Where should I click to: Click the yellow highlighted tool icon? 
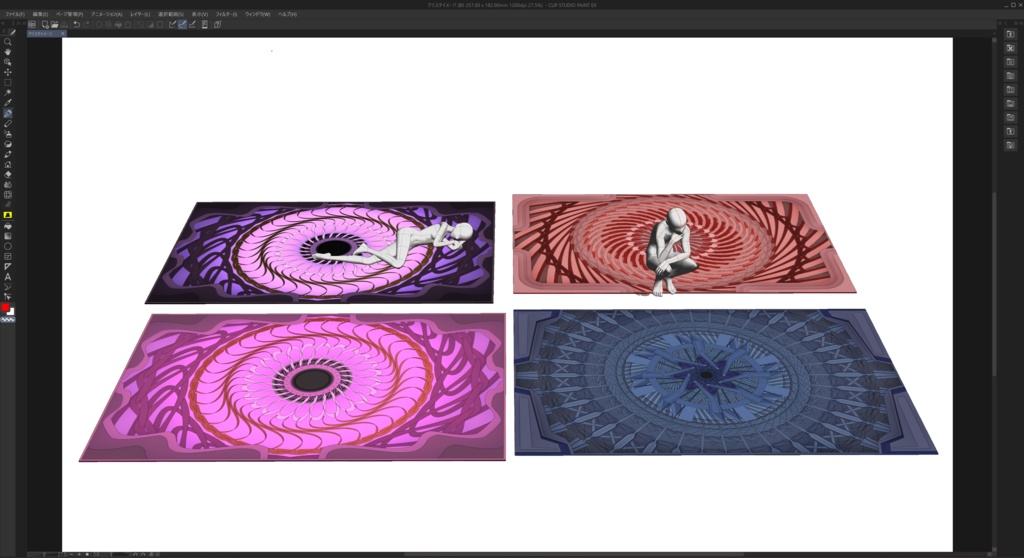pyautogui.click(x=8, y=215)
